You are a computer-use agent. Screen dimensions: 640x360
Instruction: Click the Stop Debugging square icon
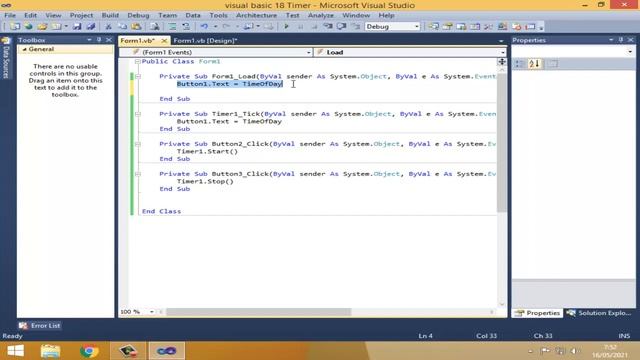pos(314,27)
